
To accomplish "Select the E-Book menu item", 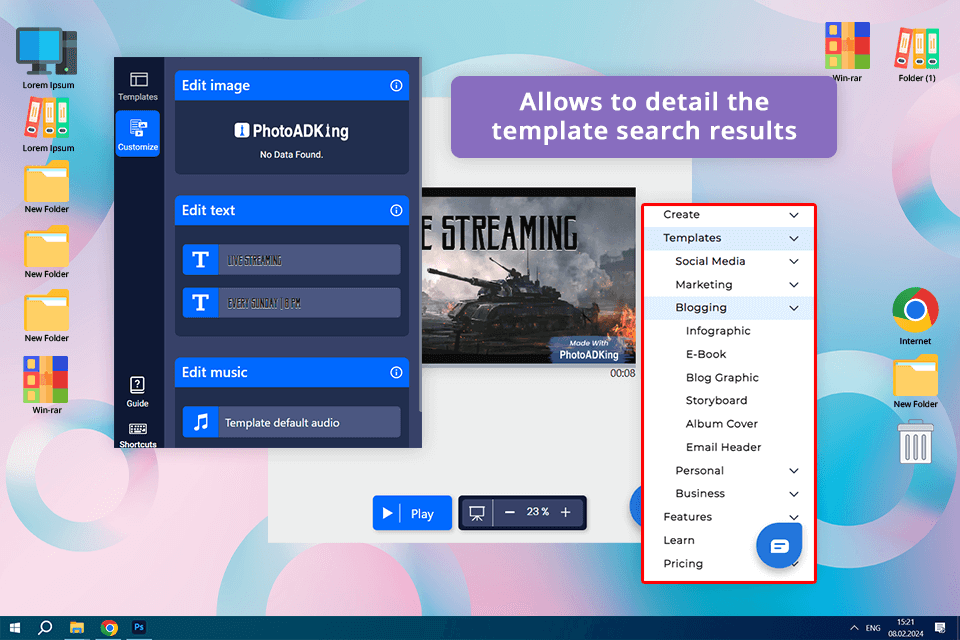I will (705, 354).
